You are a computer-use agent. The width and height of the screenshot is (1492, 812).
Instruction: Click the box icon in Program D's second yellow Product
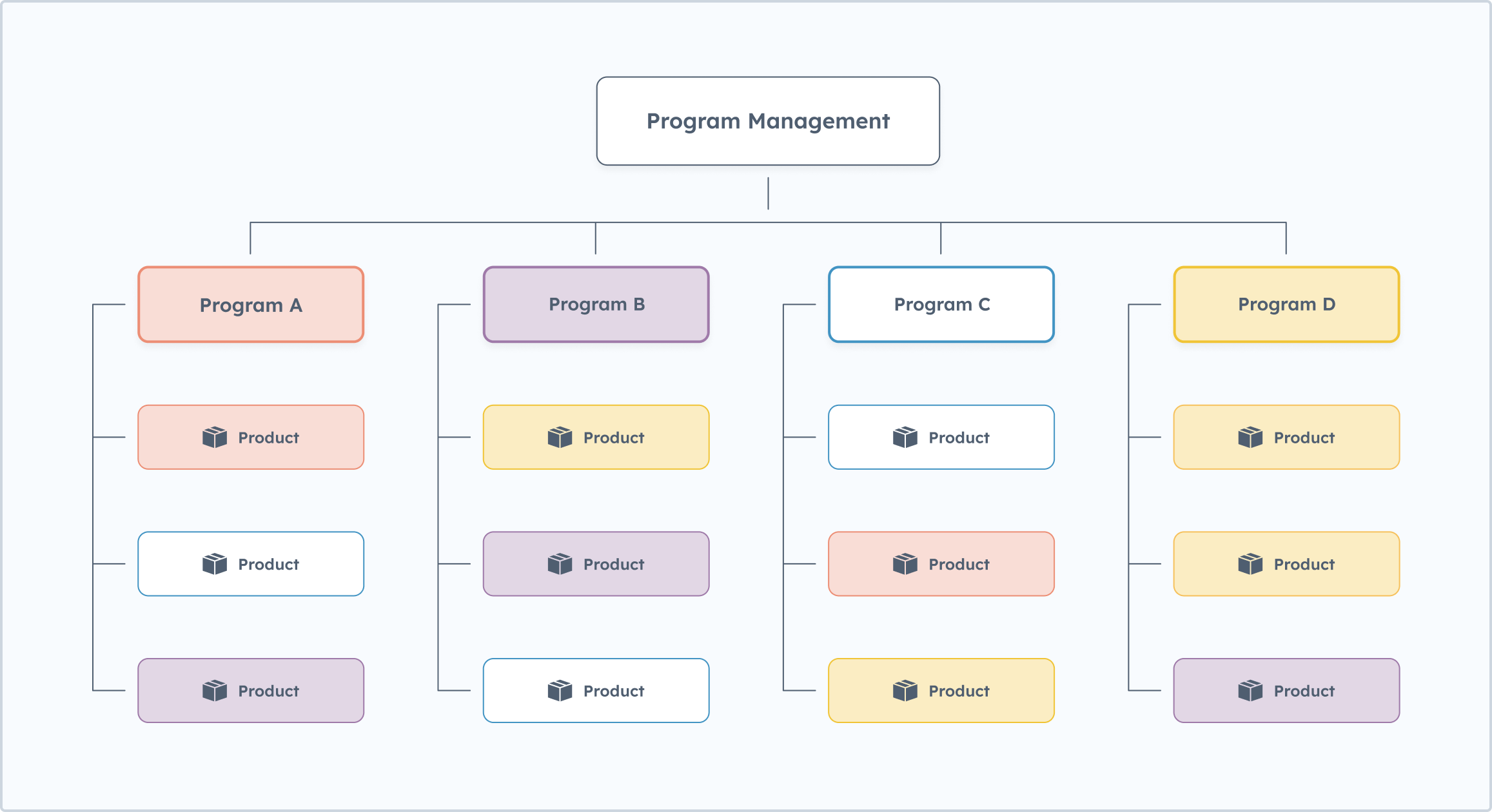tap(1250, 564)
